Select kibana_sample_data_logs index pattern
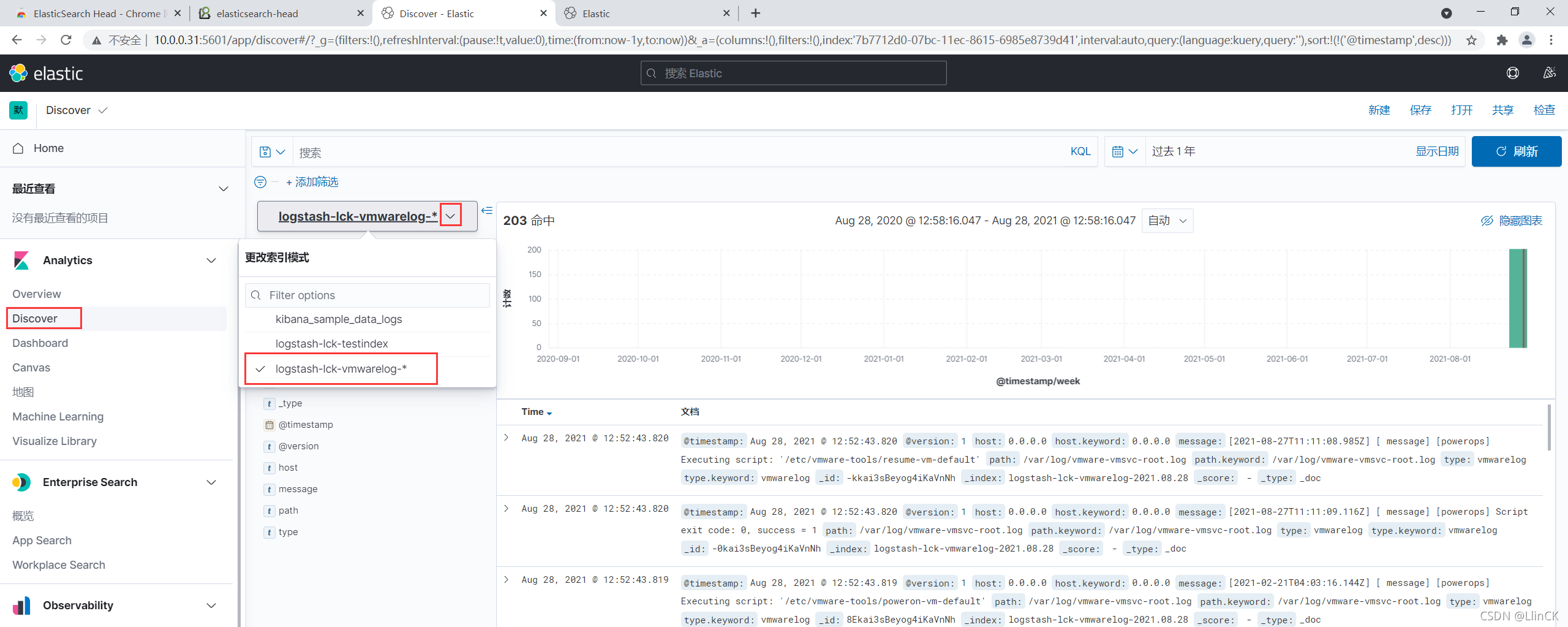Image resolution: width=1568 pixels, height=627 pixels. [x=367, y=319]
